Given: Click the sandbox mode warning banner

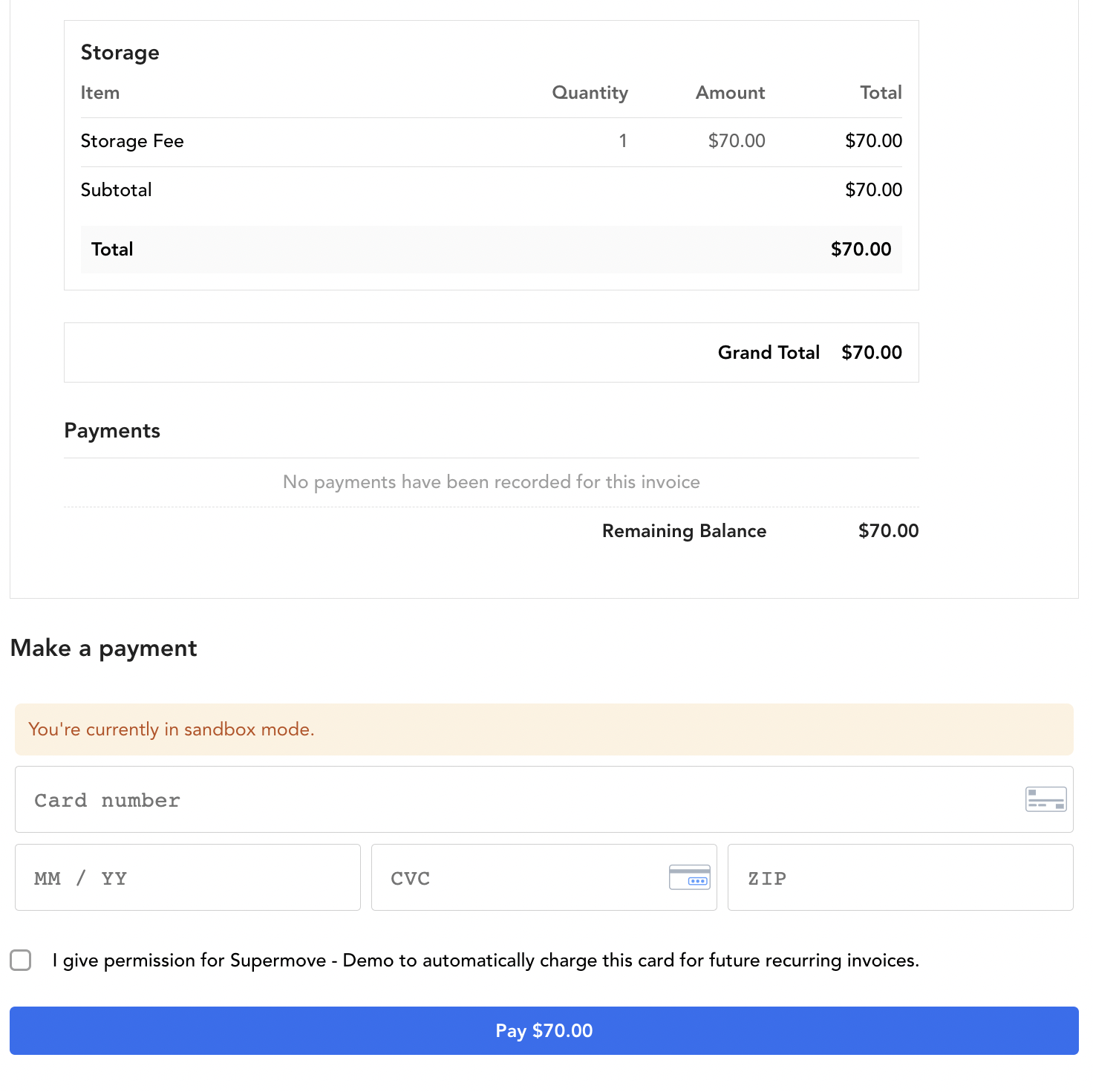Looking at the screenshot, I should point(544,729).
